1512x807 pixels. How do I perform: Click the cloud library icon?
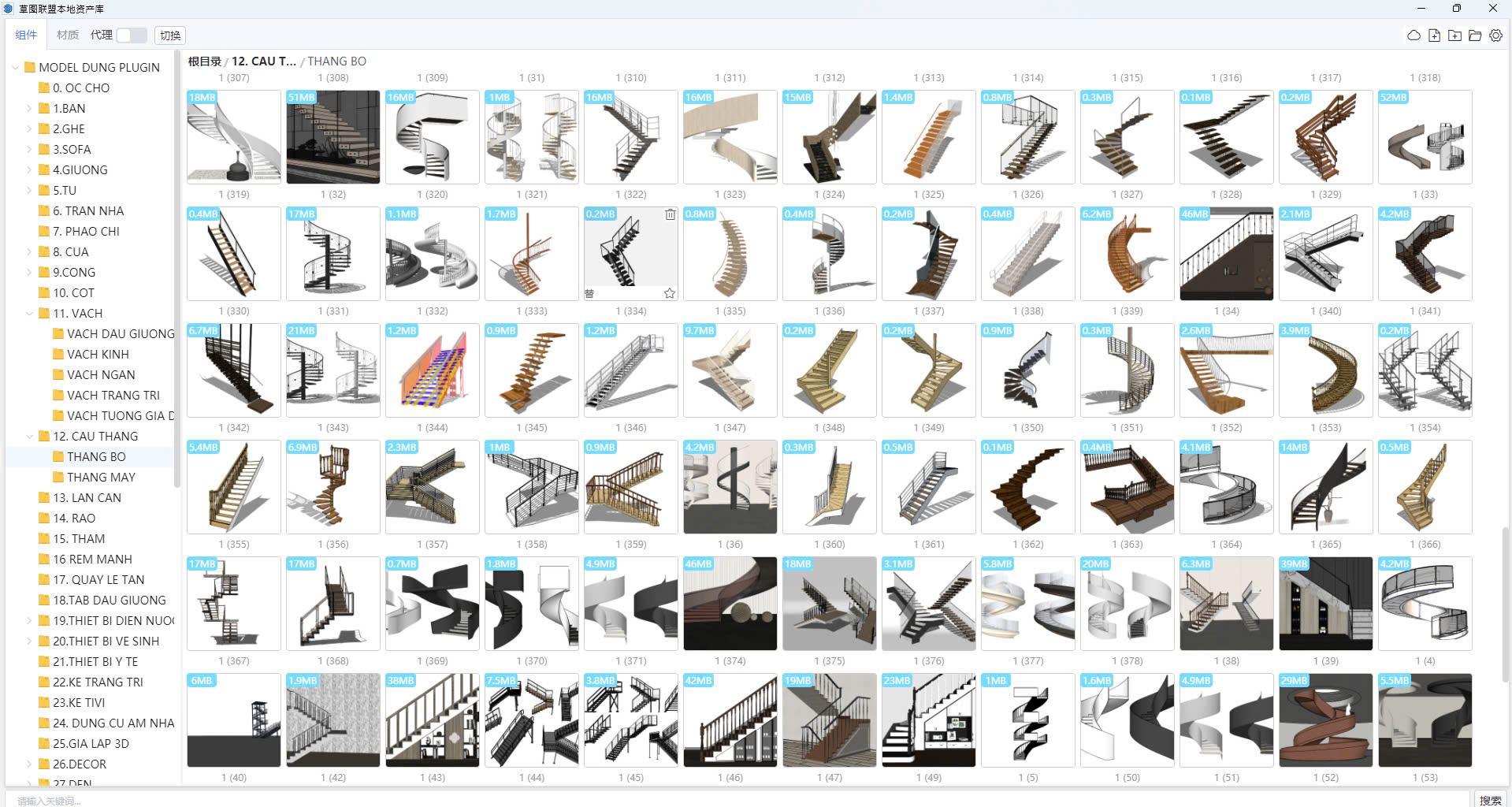click(1414, 35)
